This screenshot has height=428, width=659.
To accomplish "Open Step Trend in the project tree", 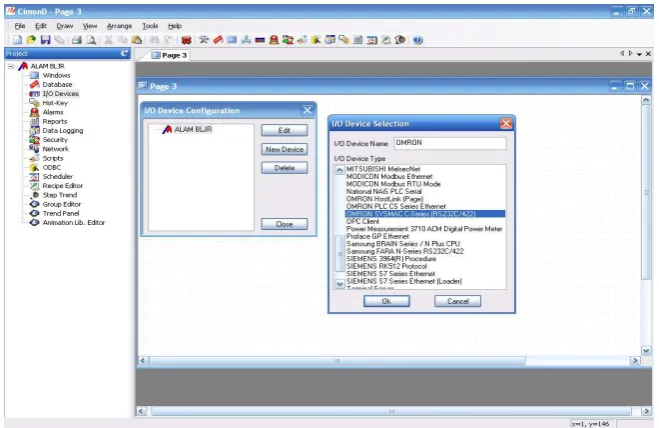I will [60, 195].
